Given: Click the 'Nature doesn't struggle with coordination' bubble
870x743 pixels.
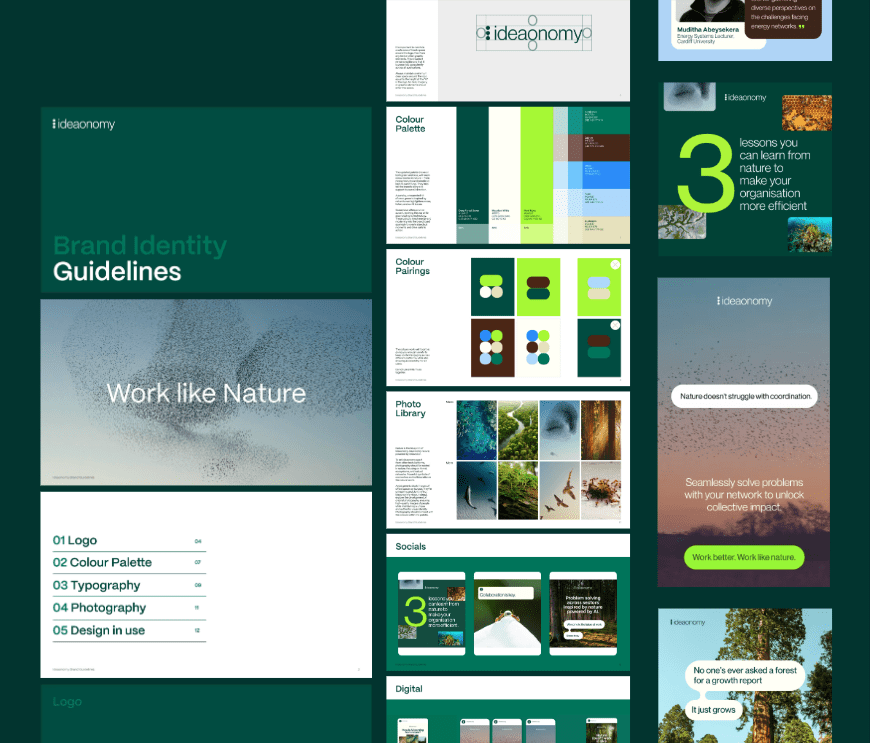Looking at the screenshot, I should (x=743, y=397).
